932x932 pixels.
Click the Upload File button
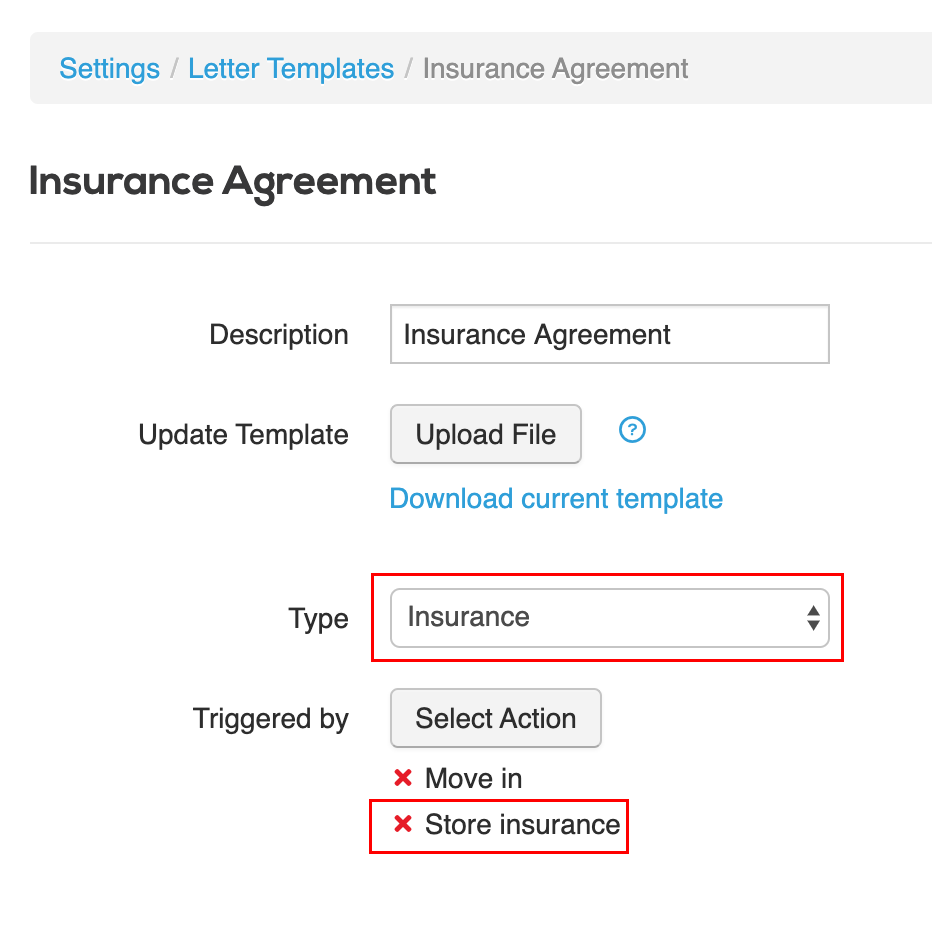coord(486,434)
